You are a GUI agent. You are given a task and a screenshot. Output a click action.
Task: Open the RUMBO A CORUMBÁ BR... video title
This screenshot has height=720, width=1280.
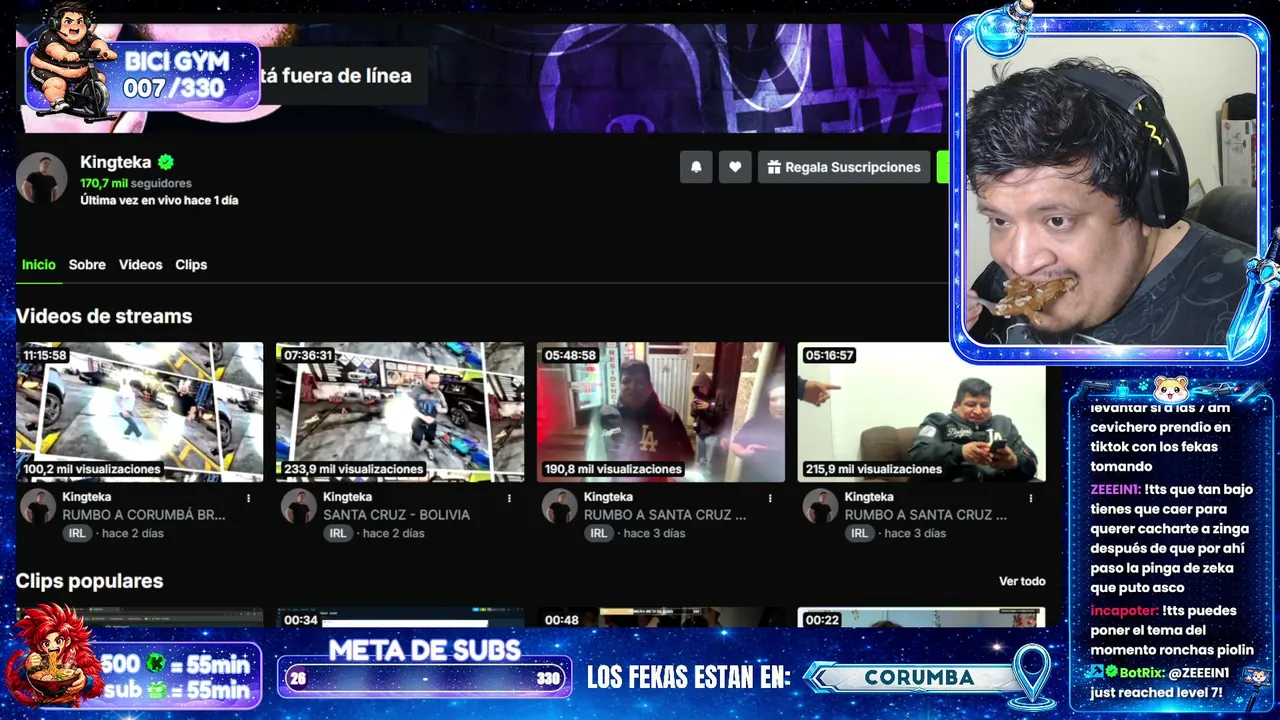(144, 515)
